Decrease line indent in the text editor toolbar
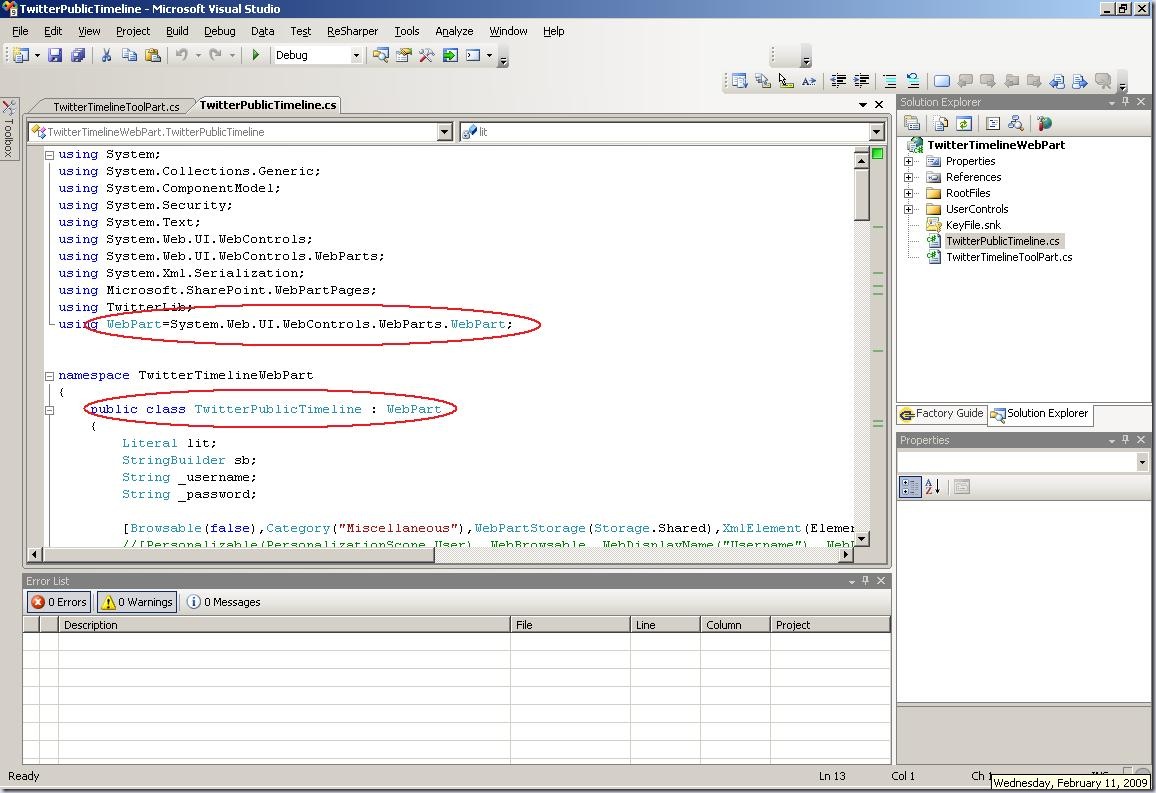 (838, 81)
